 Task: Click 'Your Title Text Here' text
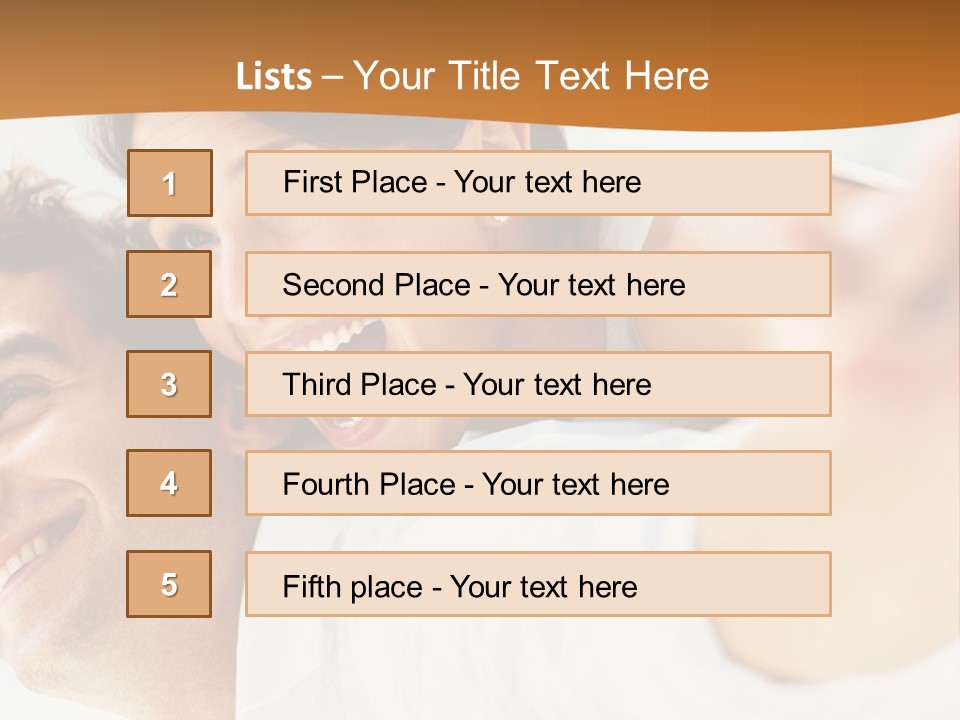point(531,76)
